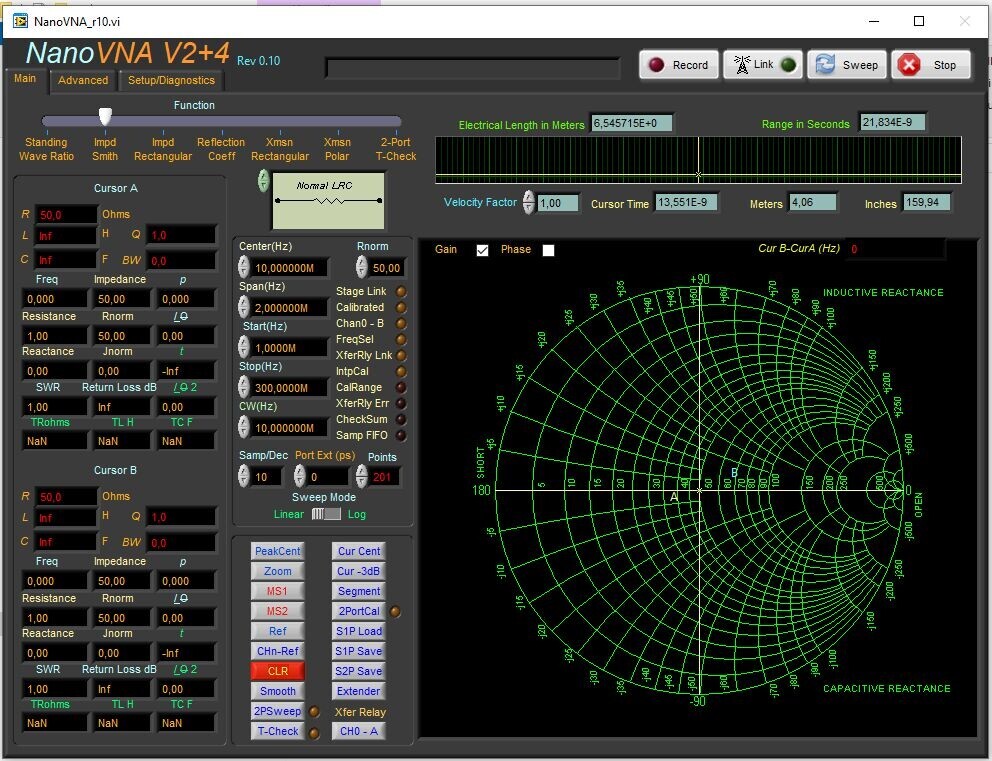992x761 pixels.
Task: Click the Function slider thumb
Action: tap(106, 116)
